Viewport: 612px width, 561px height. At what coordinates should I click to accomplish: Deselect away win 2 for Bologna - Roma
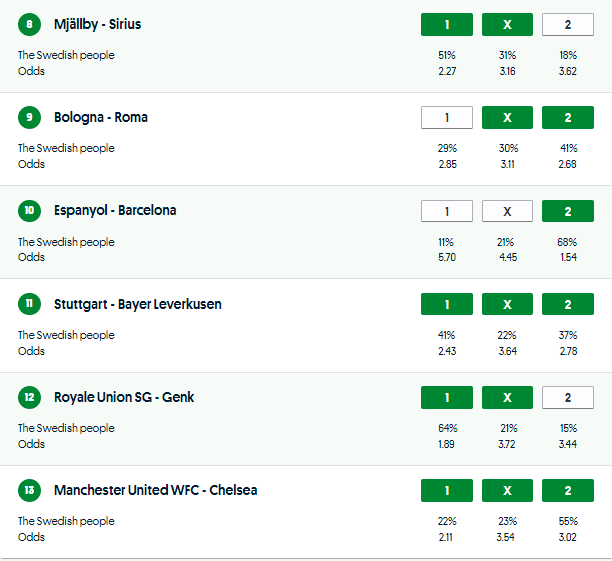(x=567, y=118)
